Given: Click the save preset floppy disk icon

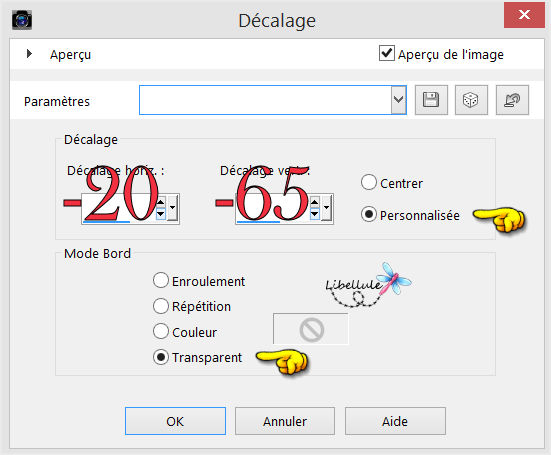Looking at the screenshot, I should [431, 100].
